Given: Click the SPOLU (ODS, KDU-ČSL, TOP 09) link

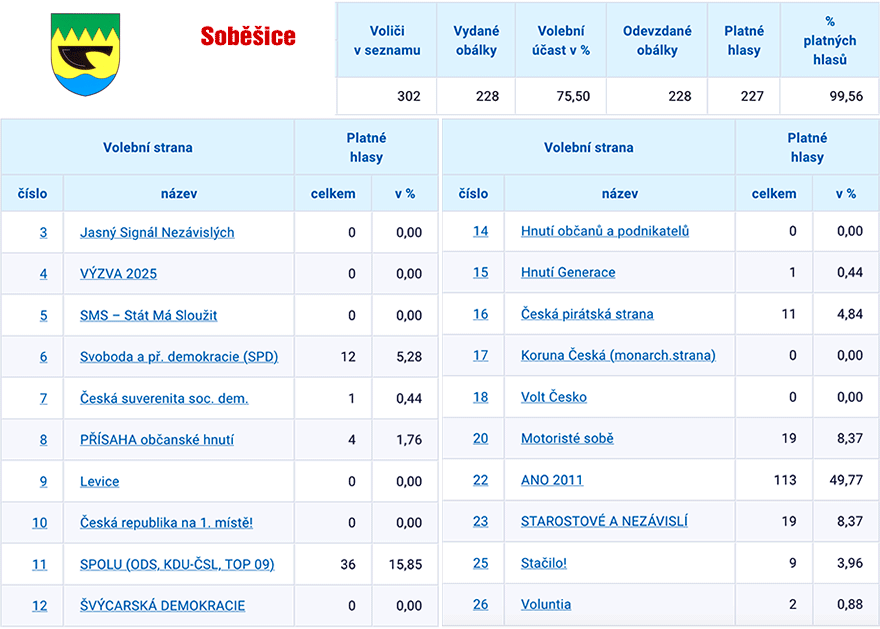Looking at the screenshot, I should coord(177,565).
